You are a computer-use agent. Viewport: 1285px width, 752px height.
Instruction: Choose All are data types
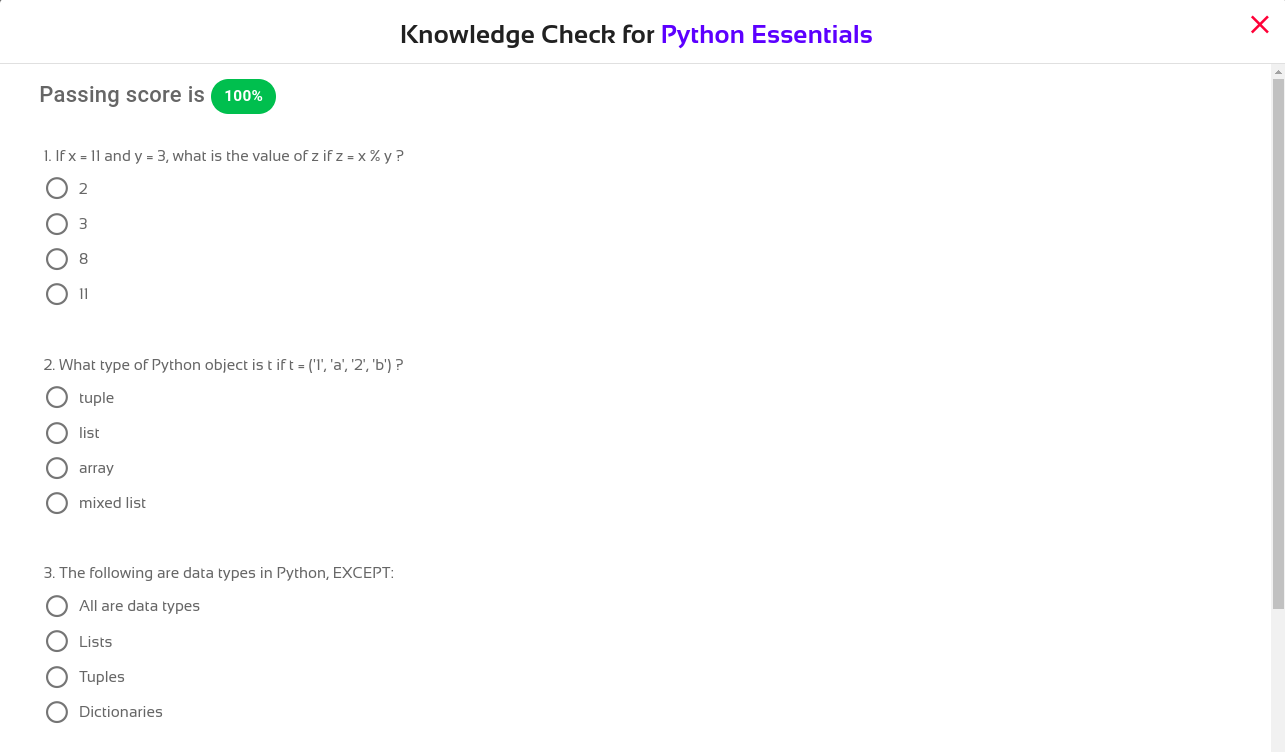coord(57,606)
